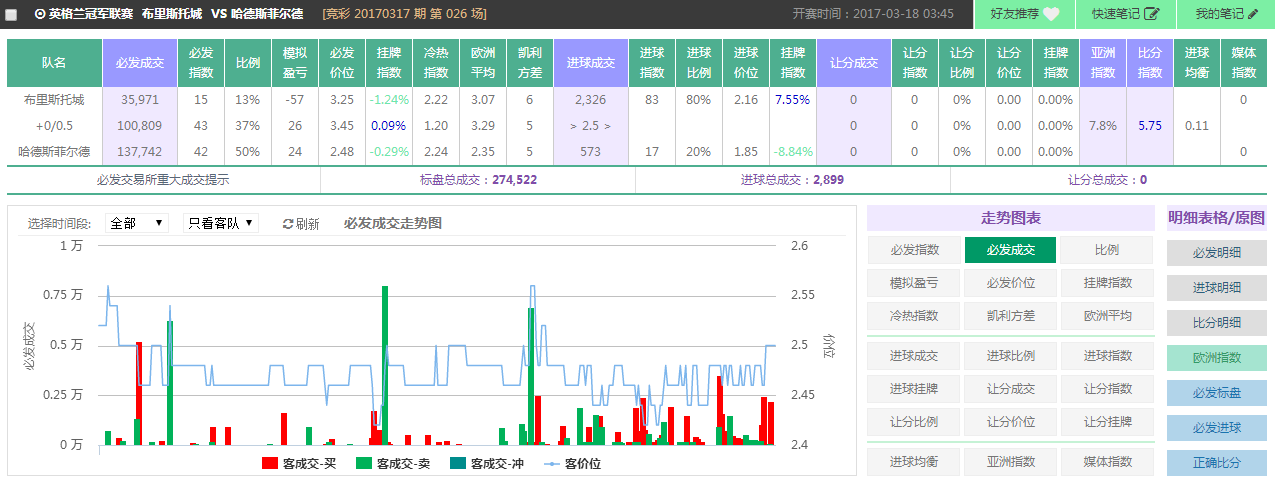Viewport: 1275px width, 486px height.
Task: Click the 快速笔记 edit icon
Action: click(x=1152, y=14)
